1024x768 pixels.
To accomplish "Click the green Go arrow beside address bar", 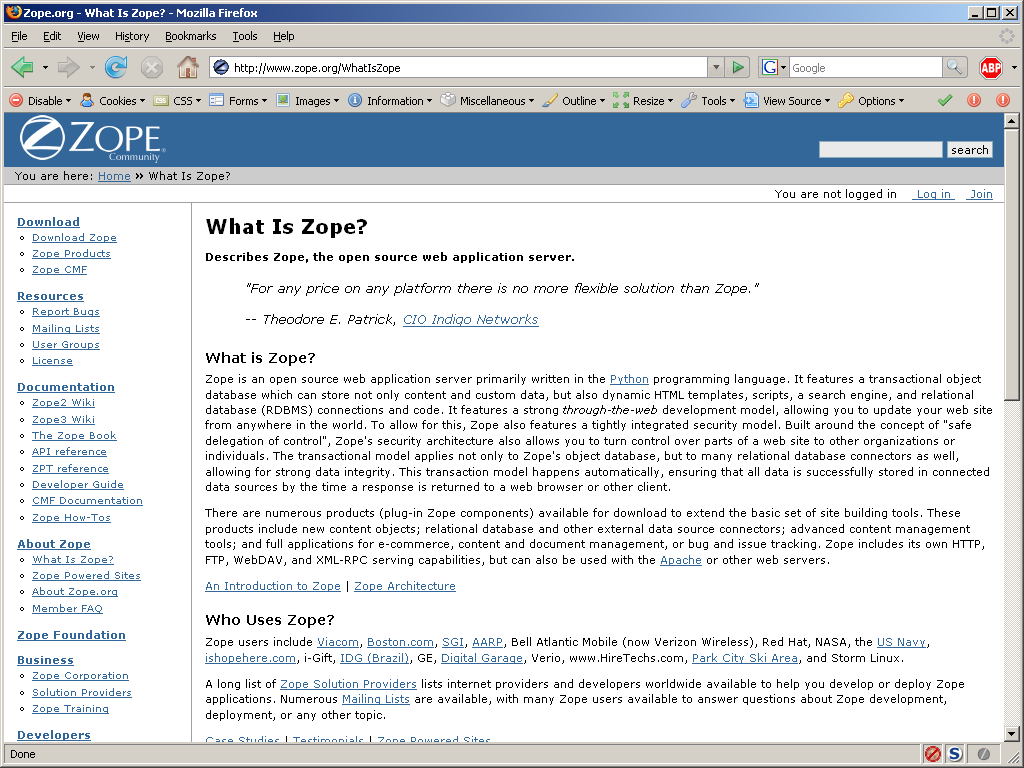I will point(738,67).
